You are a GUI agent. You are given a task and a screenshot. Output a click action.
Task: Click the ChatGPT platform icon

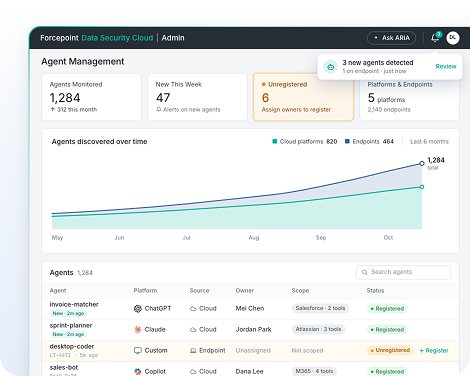(138, 309)
